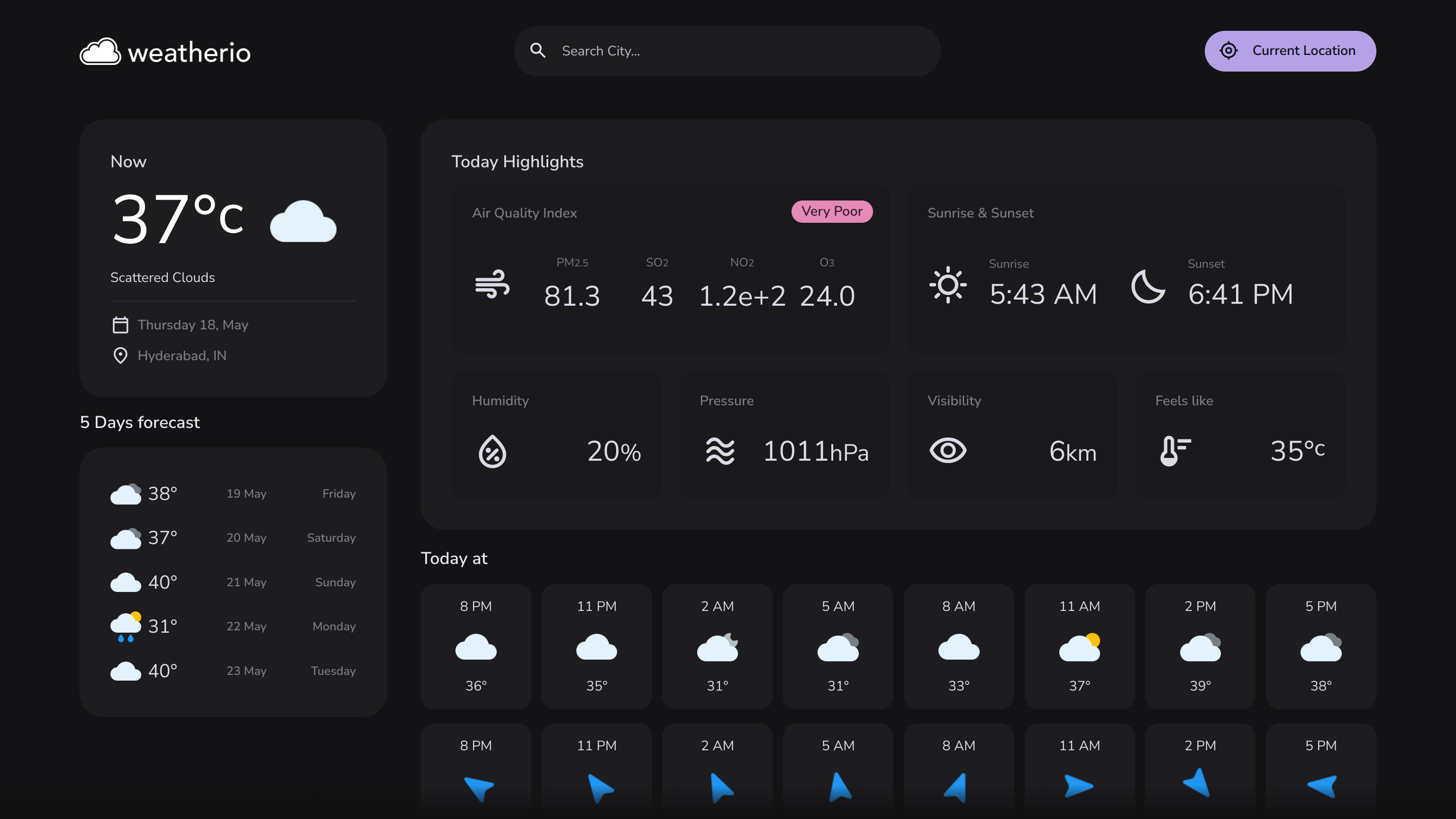Image resolution: width=1456 pixels, height=819 pixels.
Task: Click the Very Poor air quality badge
Action: point(831,211)
